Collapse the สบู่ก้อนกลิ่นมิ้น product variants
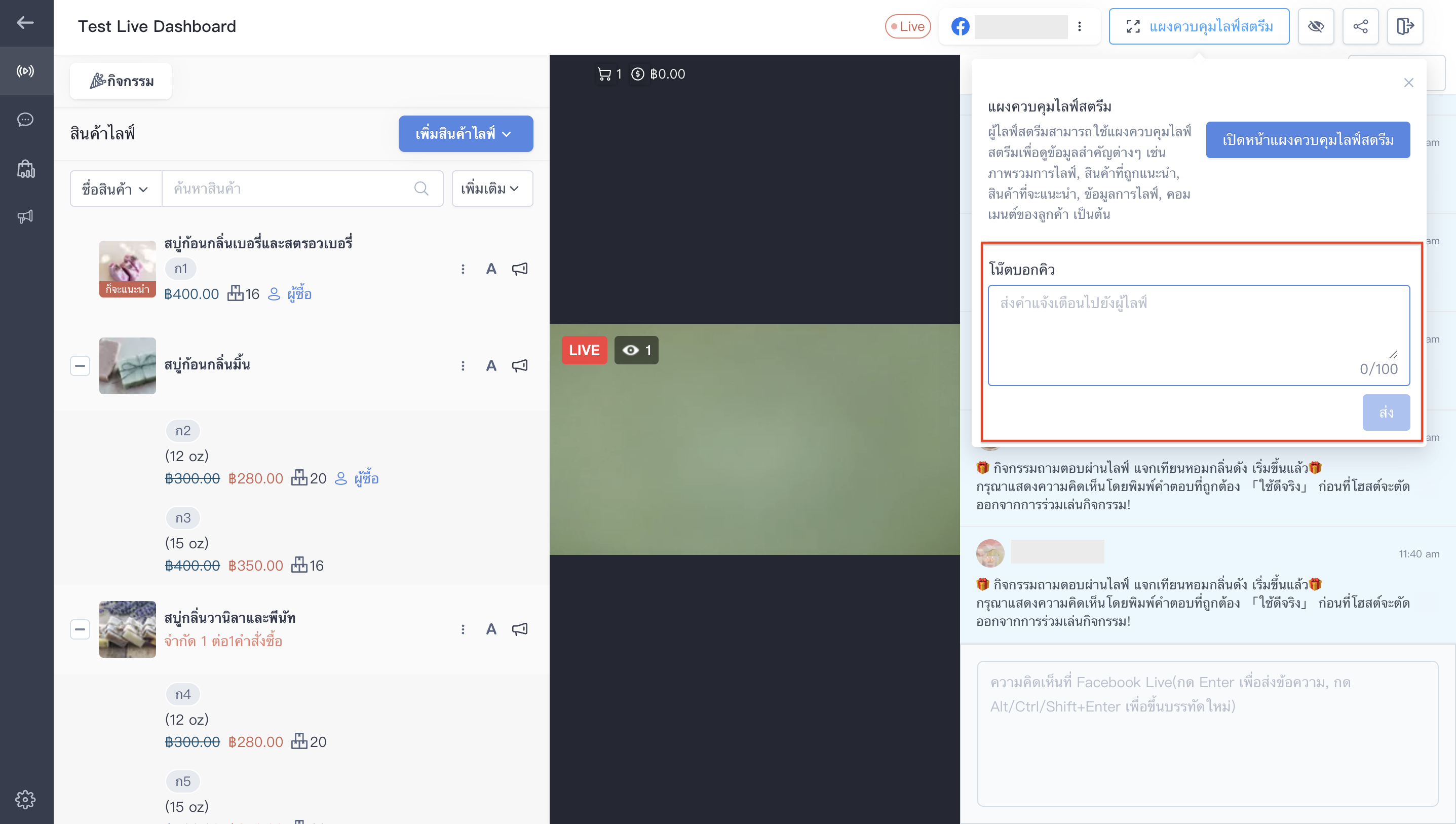 click(80, 365)
